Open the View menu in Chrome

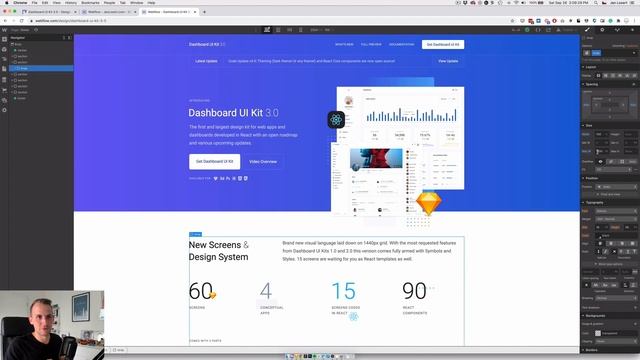57,2
